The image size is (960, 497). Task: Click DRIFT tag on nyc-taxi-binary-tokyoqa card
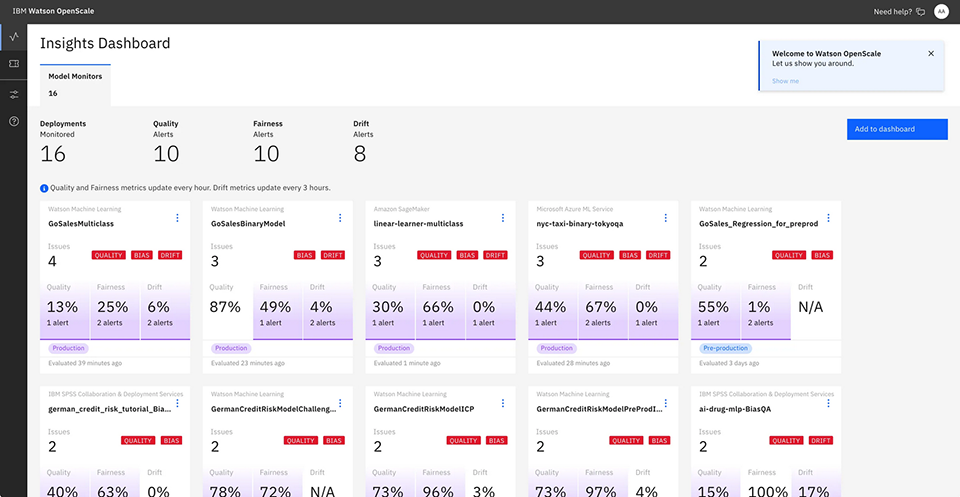659,255
